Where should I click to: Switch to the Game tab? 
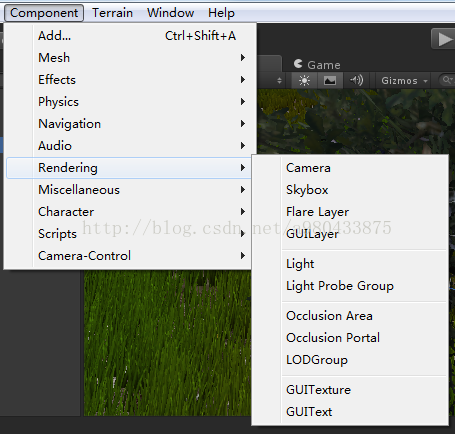[x=317, y=64]
